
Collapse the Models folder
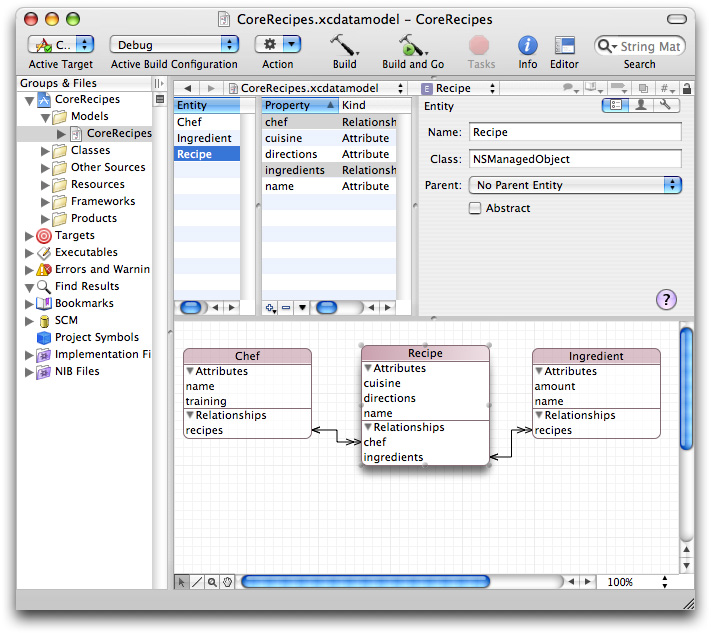click(45, 117)
